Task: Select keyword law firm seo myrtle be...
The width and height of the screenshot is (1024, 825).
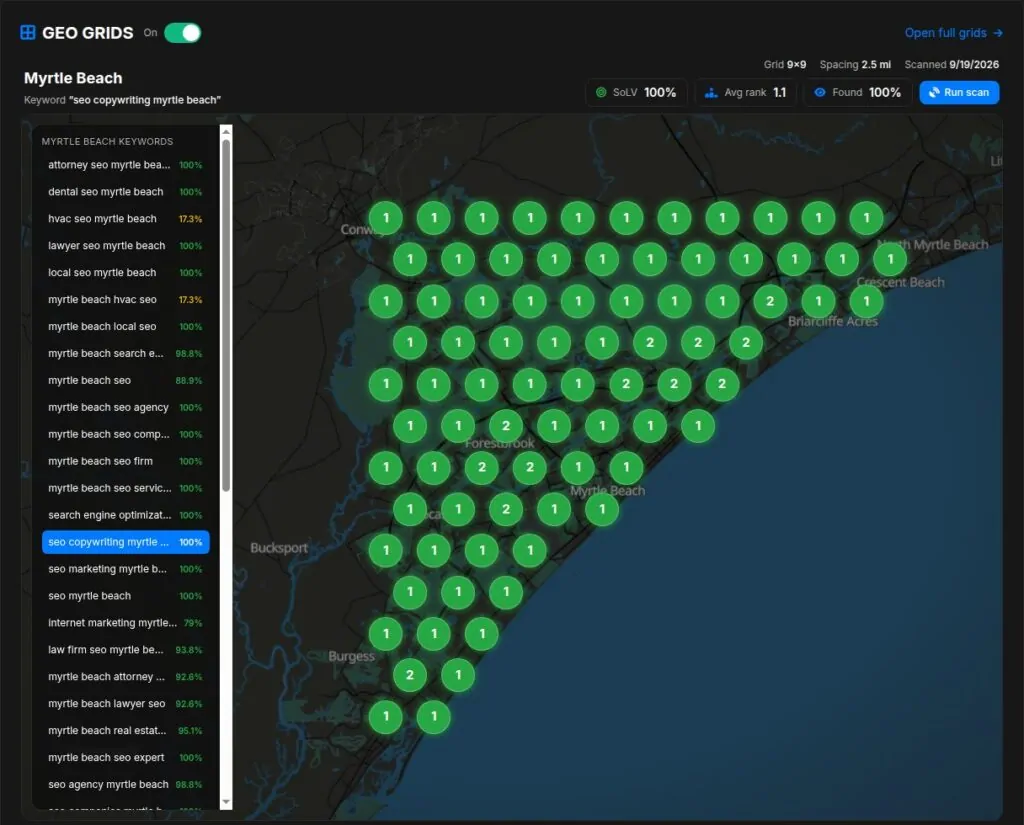Action: click(125, 649)
